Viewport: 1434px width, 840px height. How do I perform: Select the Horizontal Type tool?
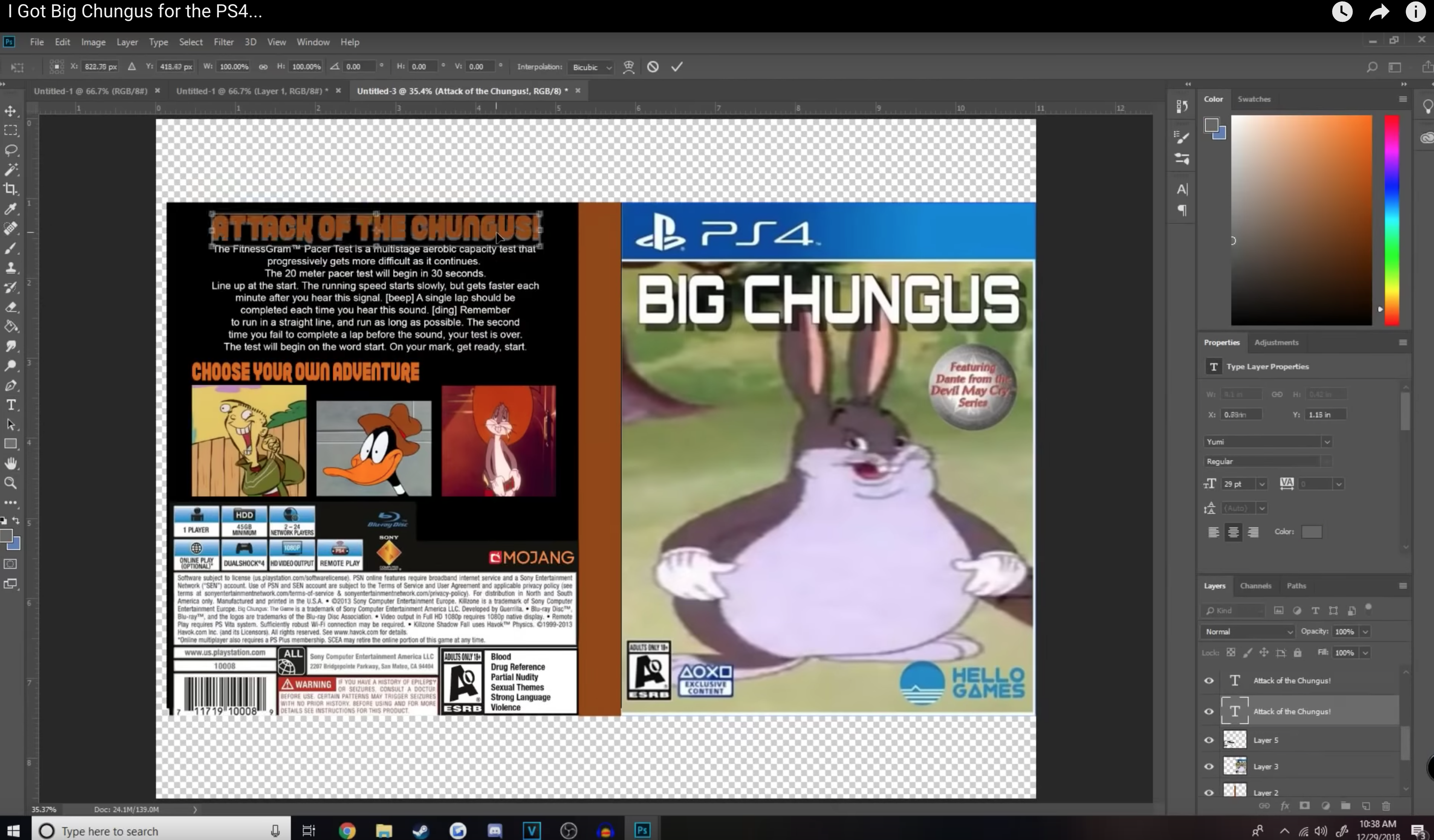point(11,405)
